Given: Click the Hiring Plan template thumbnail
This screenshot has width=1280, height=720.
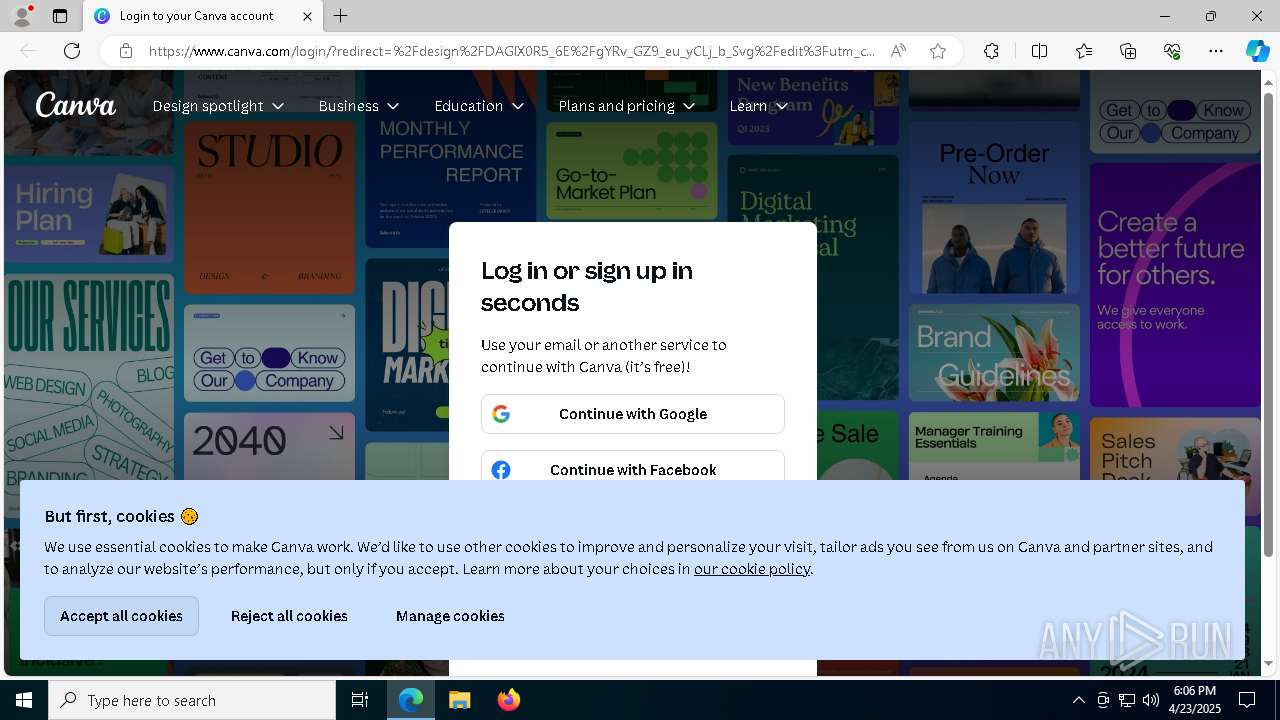Looking at the screenshot, I should coord(89,216).
